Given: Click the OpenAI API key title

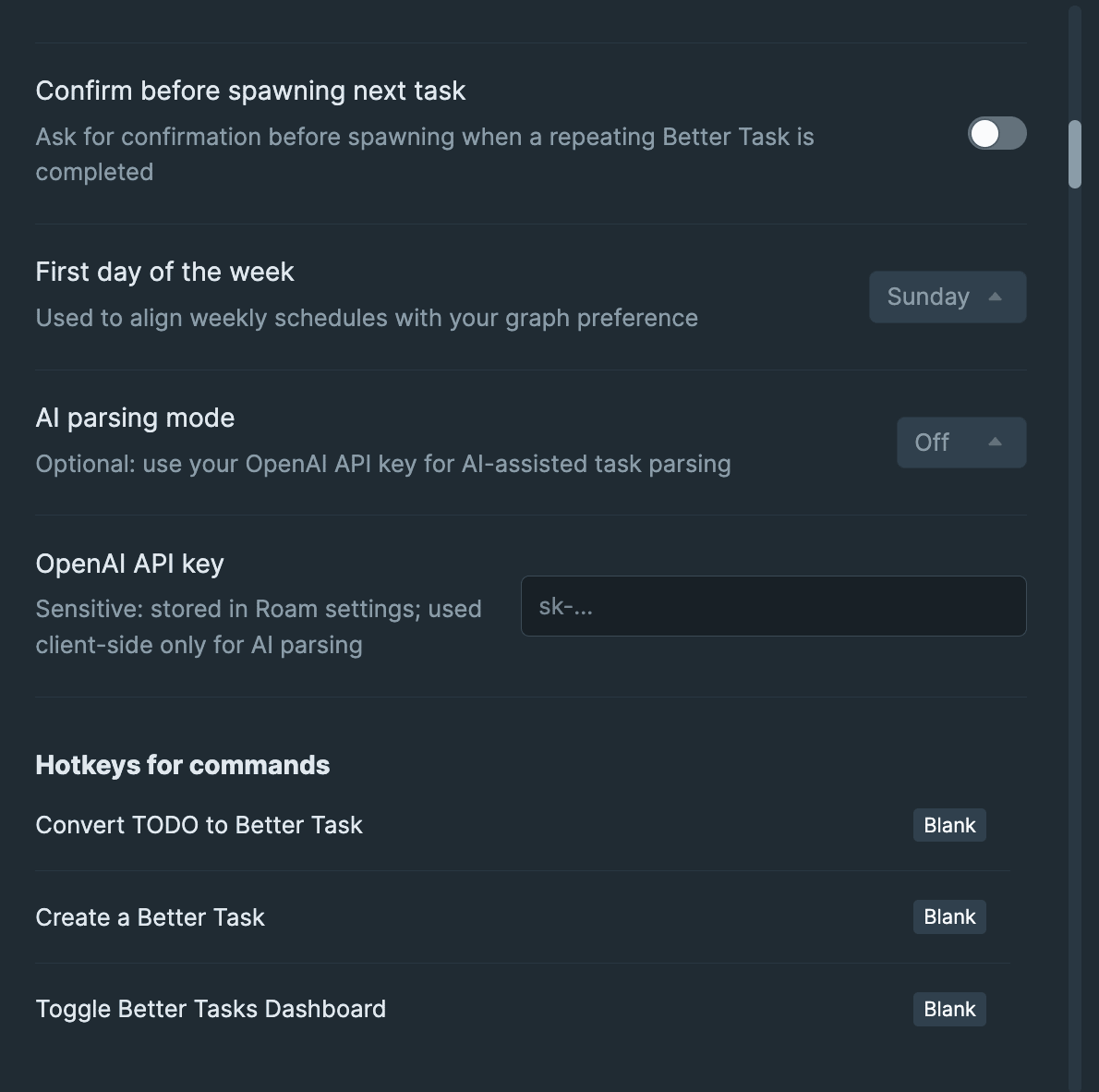Looking at the screenshot, I should [129, 564].
